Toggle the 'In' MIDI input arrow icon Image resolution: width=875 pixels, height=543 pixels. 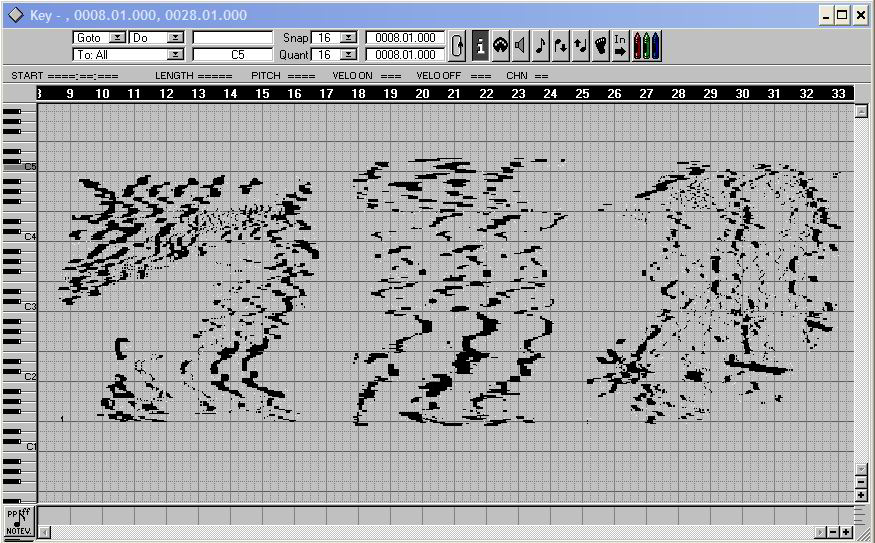pos(621,46)
